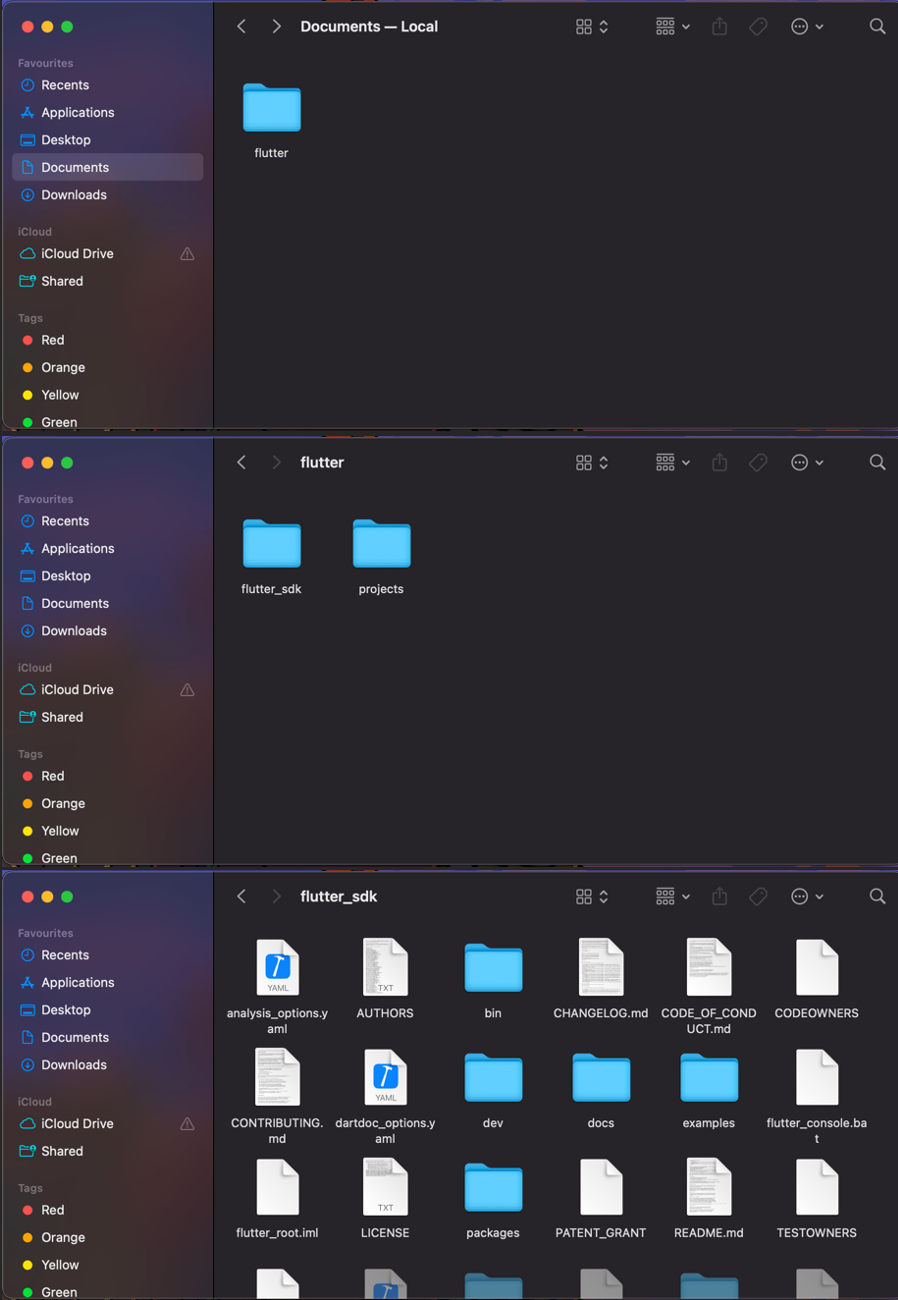Image resolution: width=898 pixels, height=1300 pixels.
Task: Open flutter_sdk folder in flutter window
Action: point(271,544)
